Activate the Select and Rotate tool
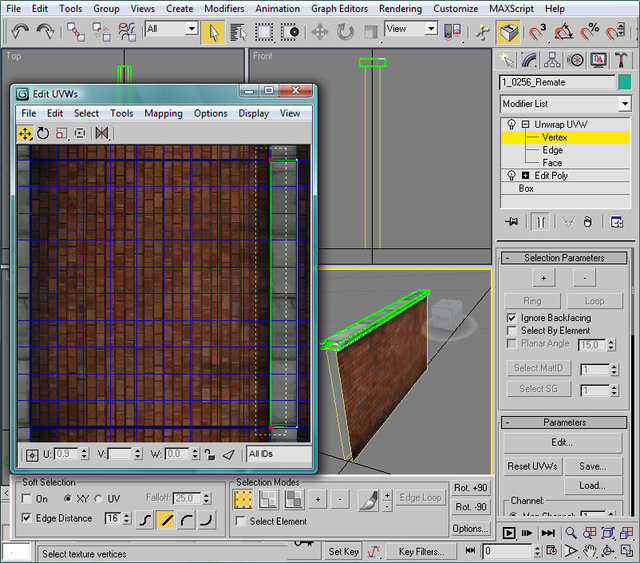640x563 pixels. coord(346,31)
